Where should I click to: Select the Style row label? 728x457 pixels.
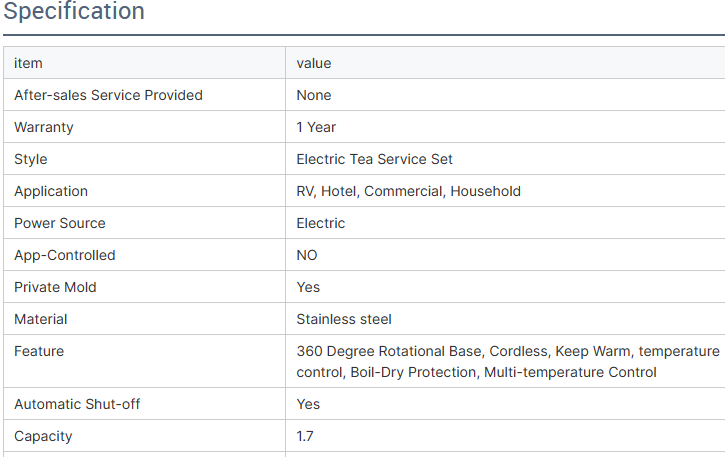(31, 159)
